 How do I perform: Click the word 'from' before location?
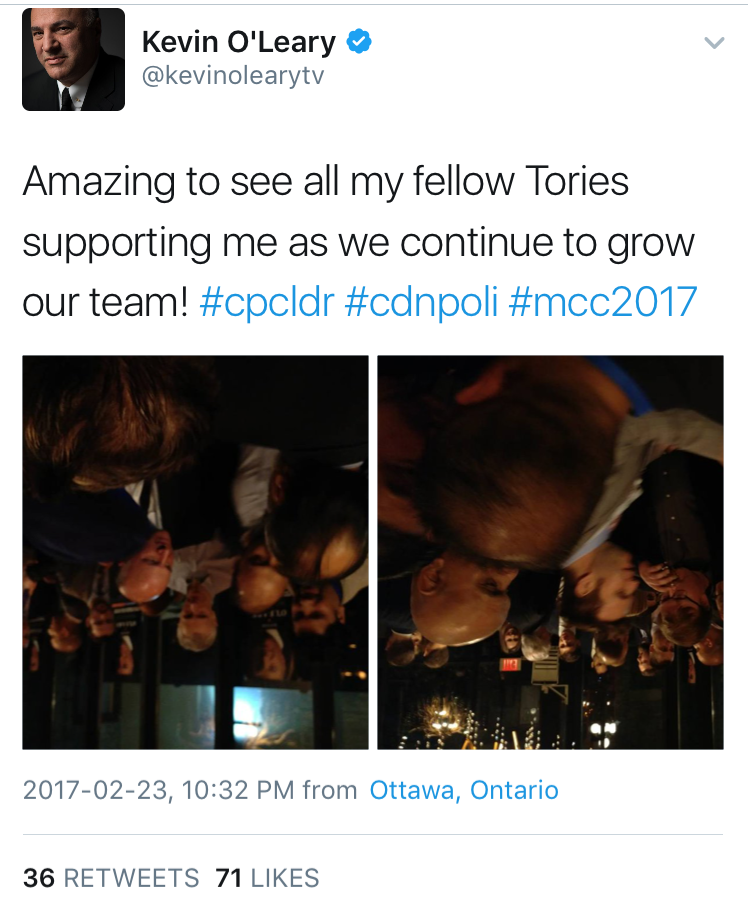point(330,790)
